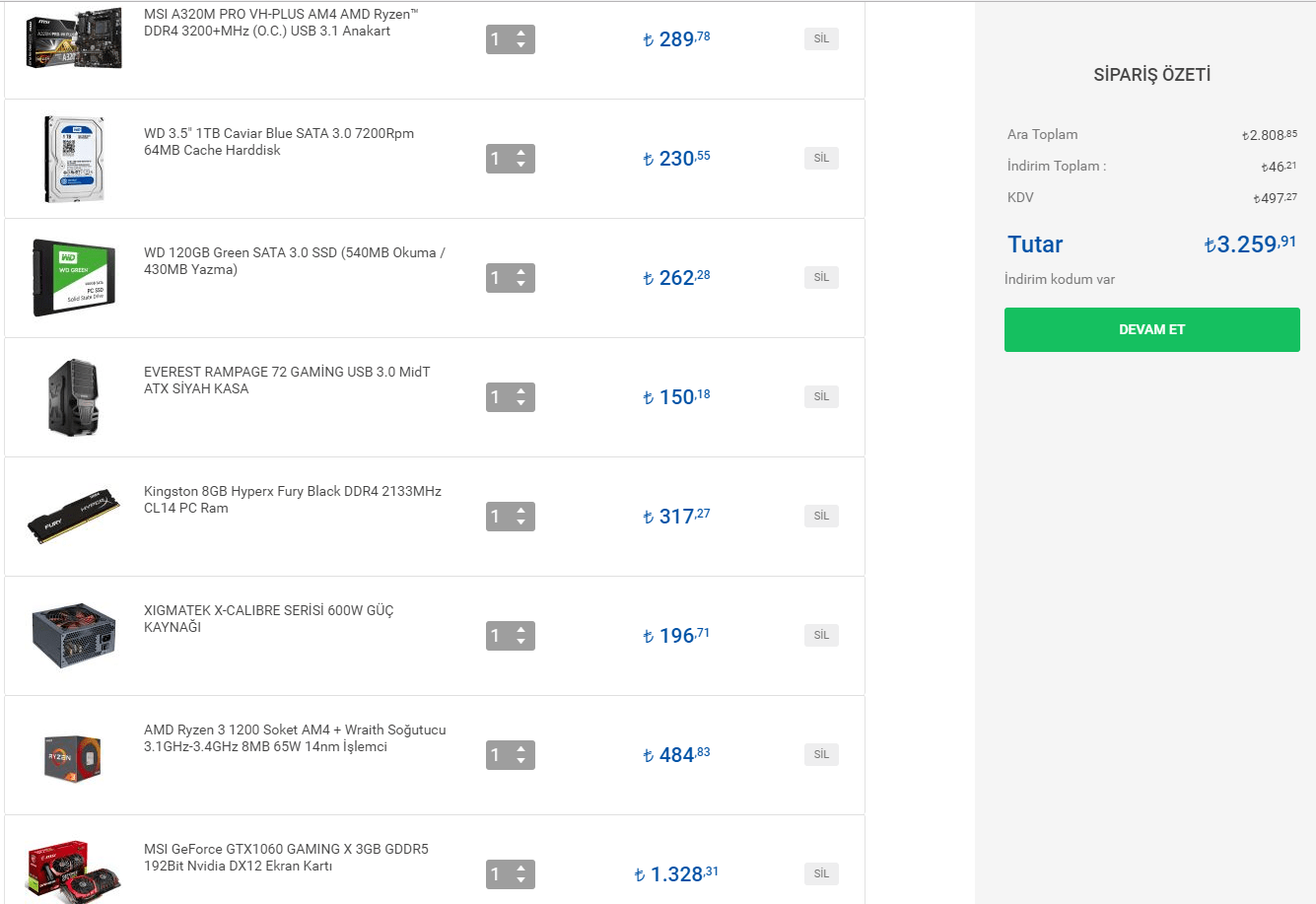Image resolution: width=1316 pixels, height=904 pixels.
Task: Increase quantity of the MSI GTX1060 card
Action: [521, 869]
